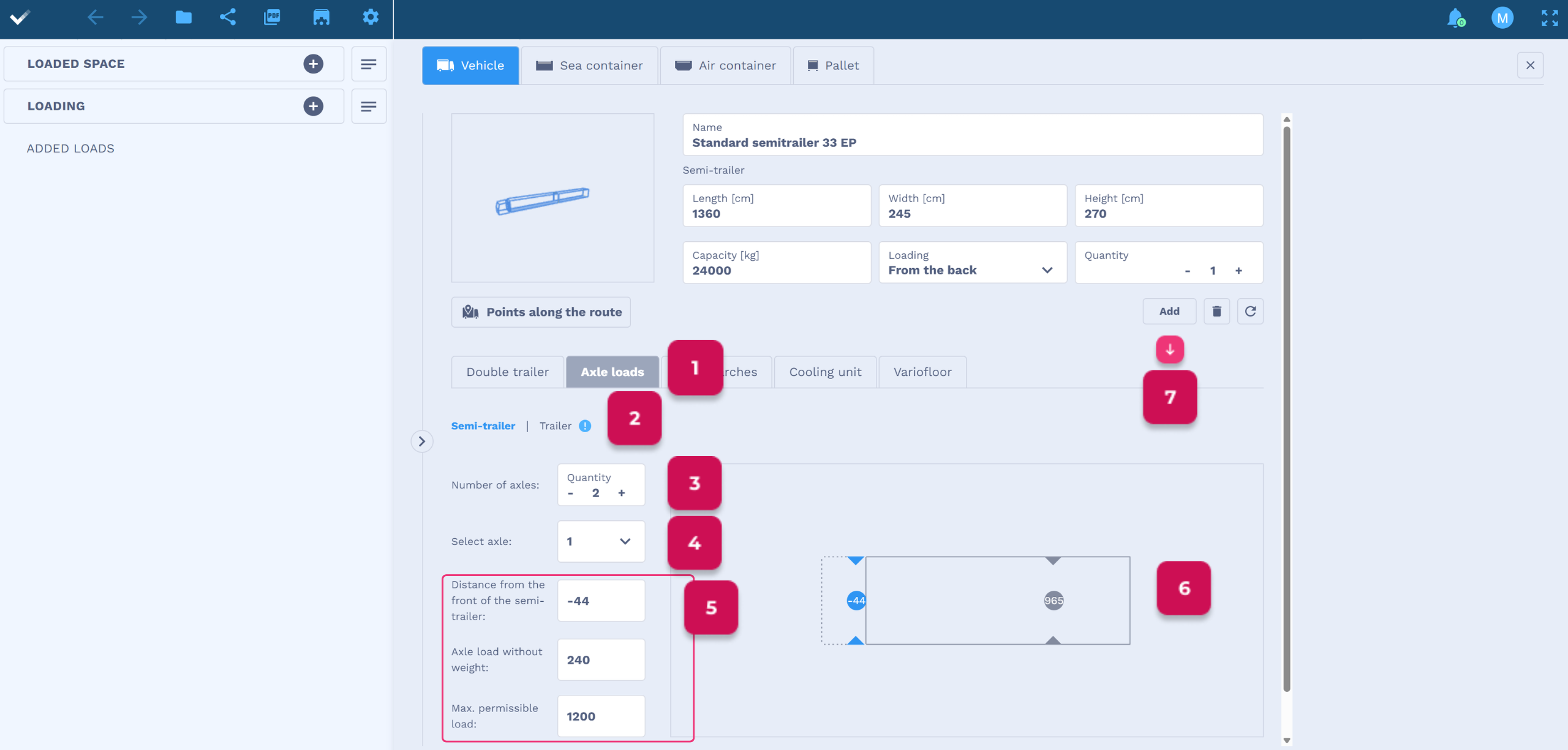Viewport: 1568px width, 750px height.
Task: Open the settings gear icon
Action: (x=370, y=17)
